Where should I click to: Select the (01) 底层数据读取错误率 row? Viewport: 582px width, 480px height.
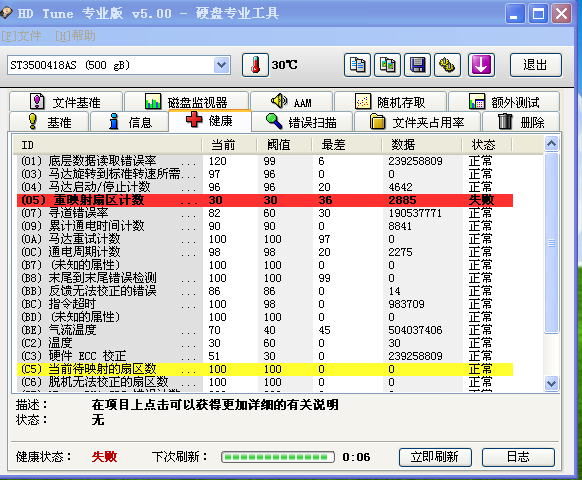pos(265,161)
